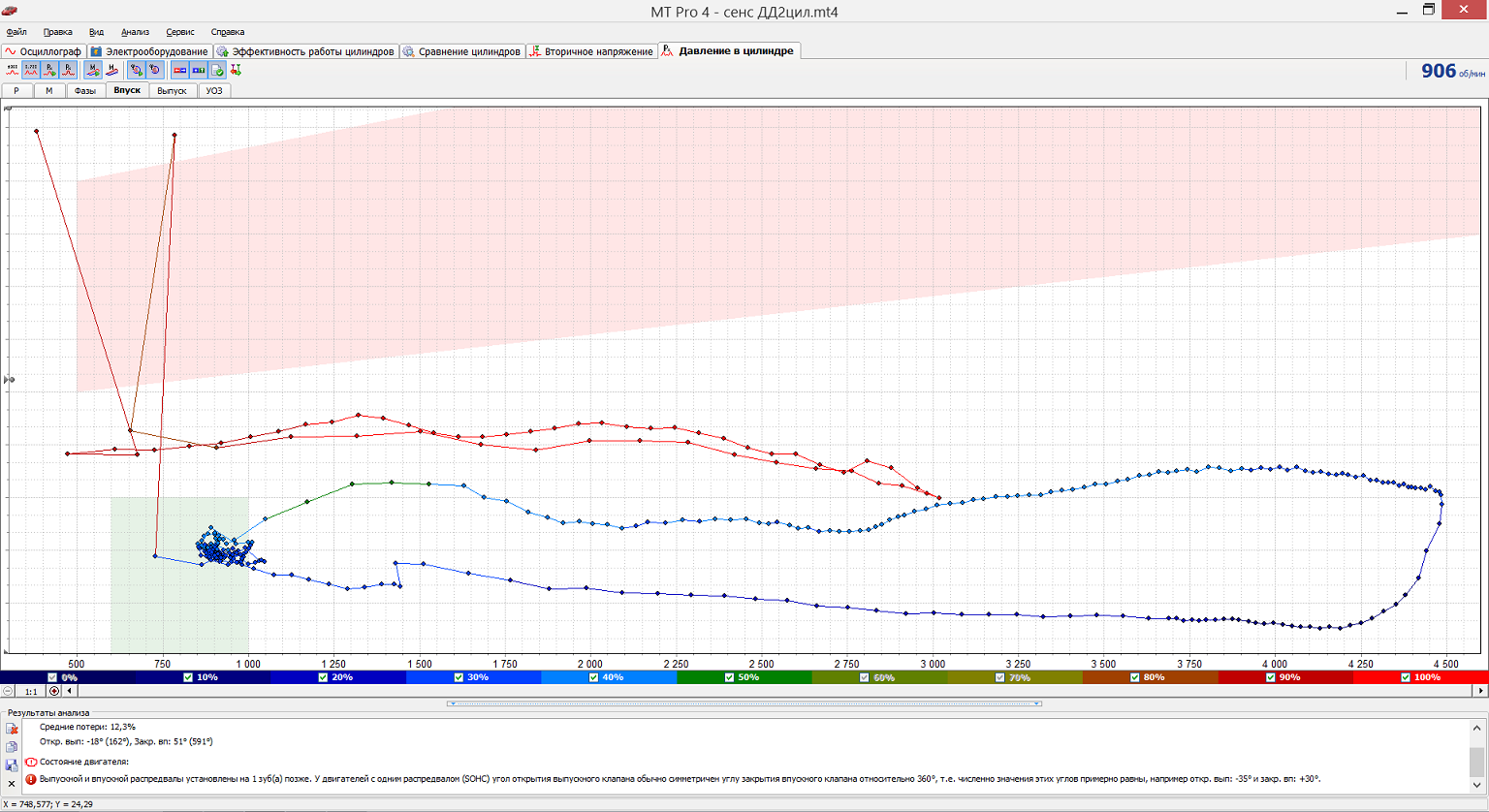This screenshot has height=812, width=1489.
Task: Select the Выпуск sub-tab
Action: click(172, 90)
